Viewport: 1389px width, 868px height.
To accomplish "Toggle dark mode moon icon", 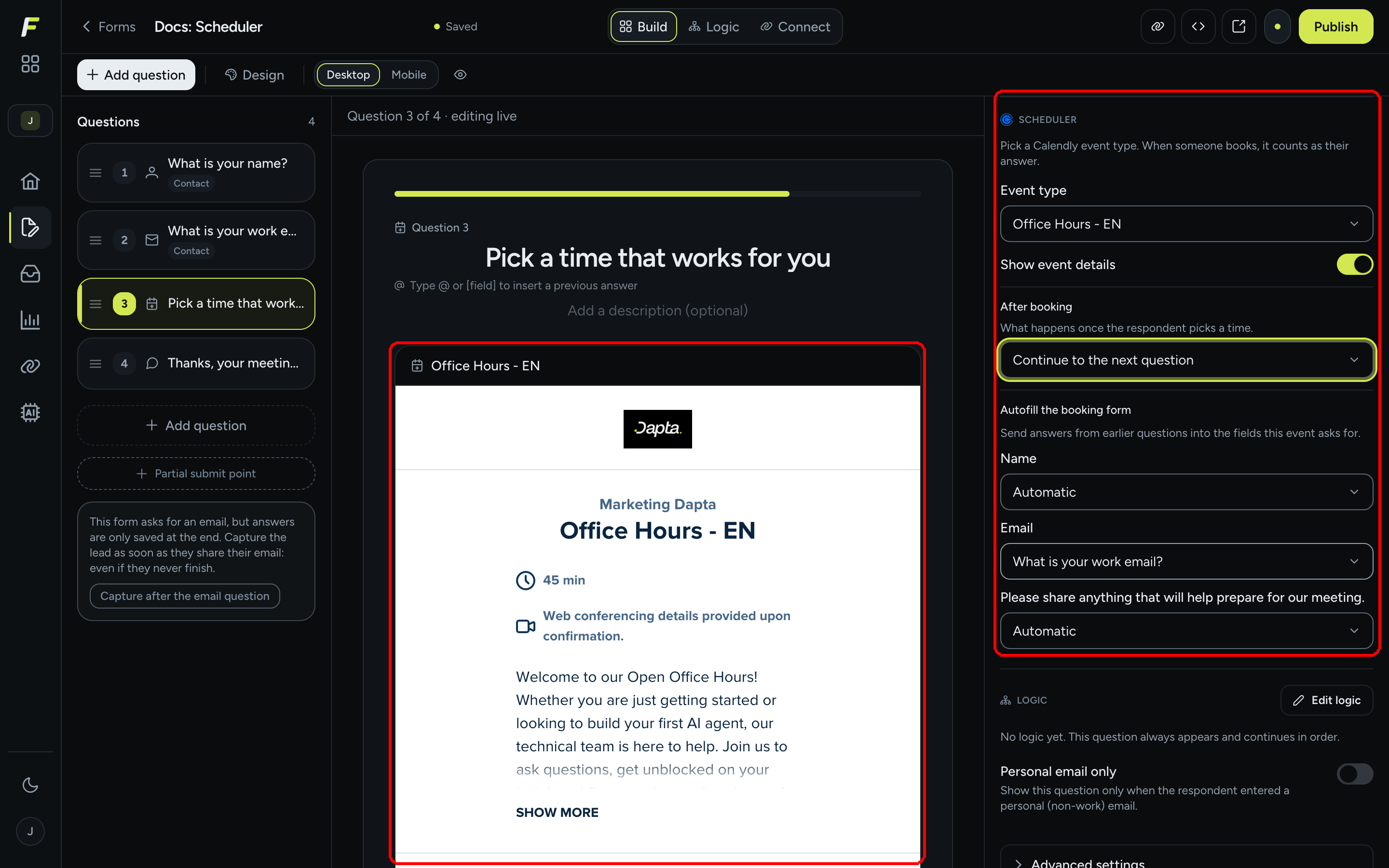I will 30,785.
